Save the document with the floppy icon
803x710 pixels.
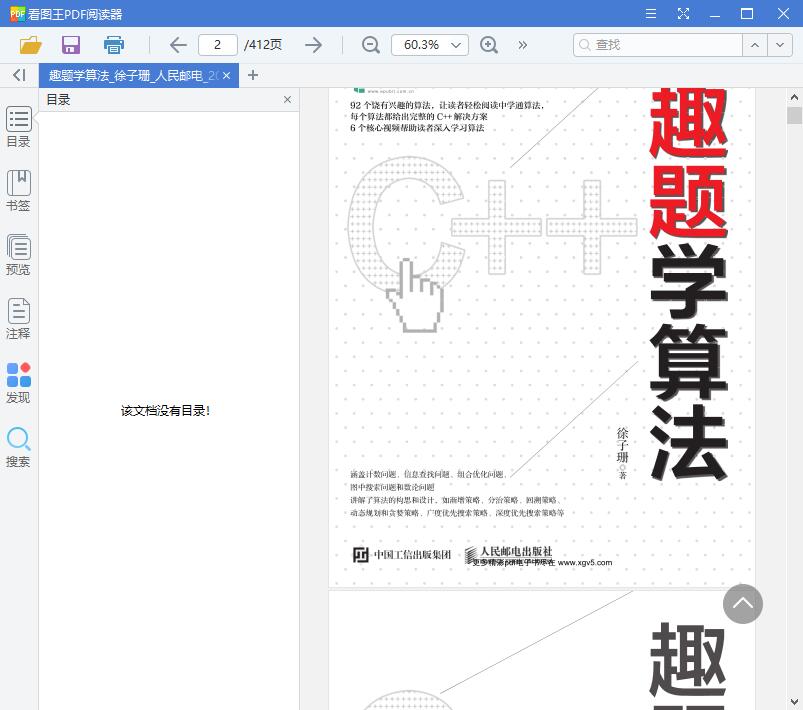tap(71, 45)
